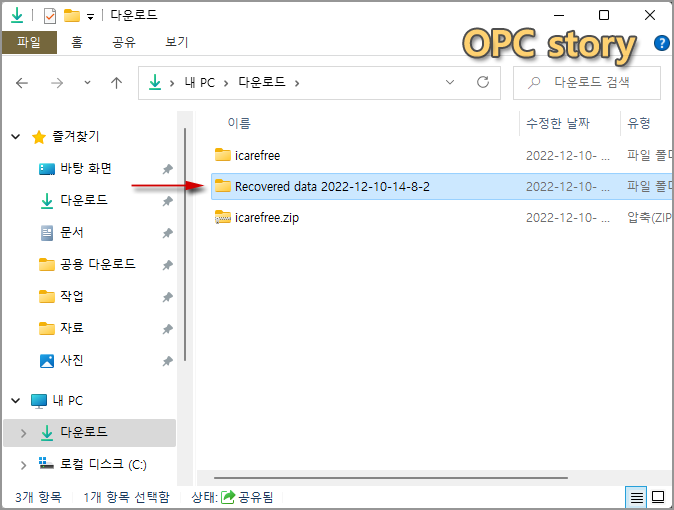Viewport: 674px width, 510px height.
Task: Open 문서 in the navigation pane
Action: pos(72,233)
